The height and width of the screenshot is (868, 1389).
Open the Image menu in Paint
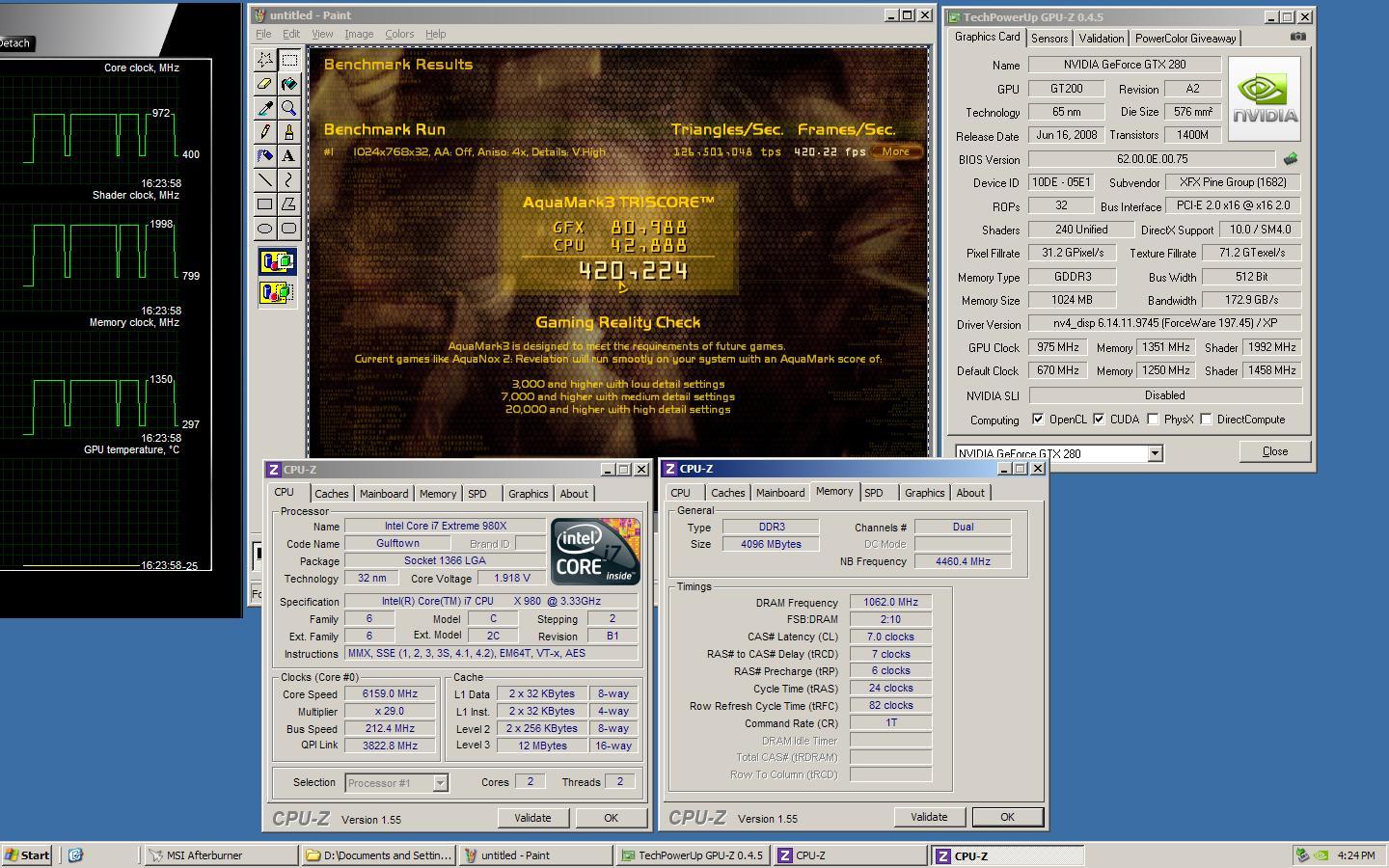click(x=359, y=34)
